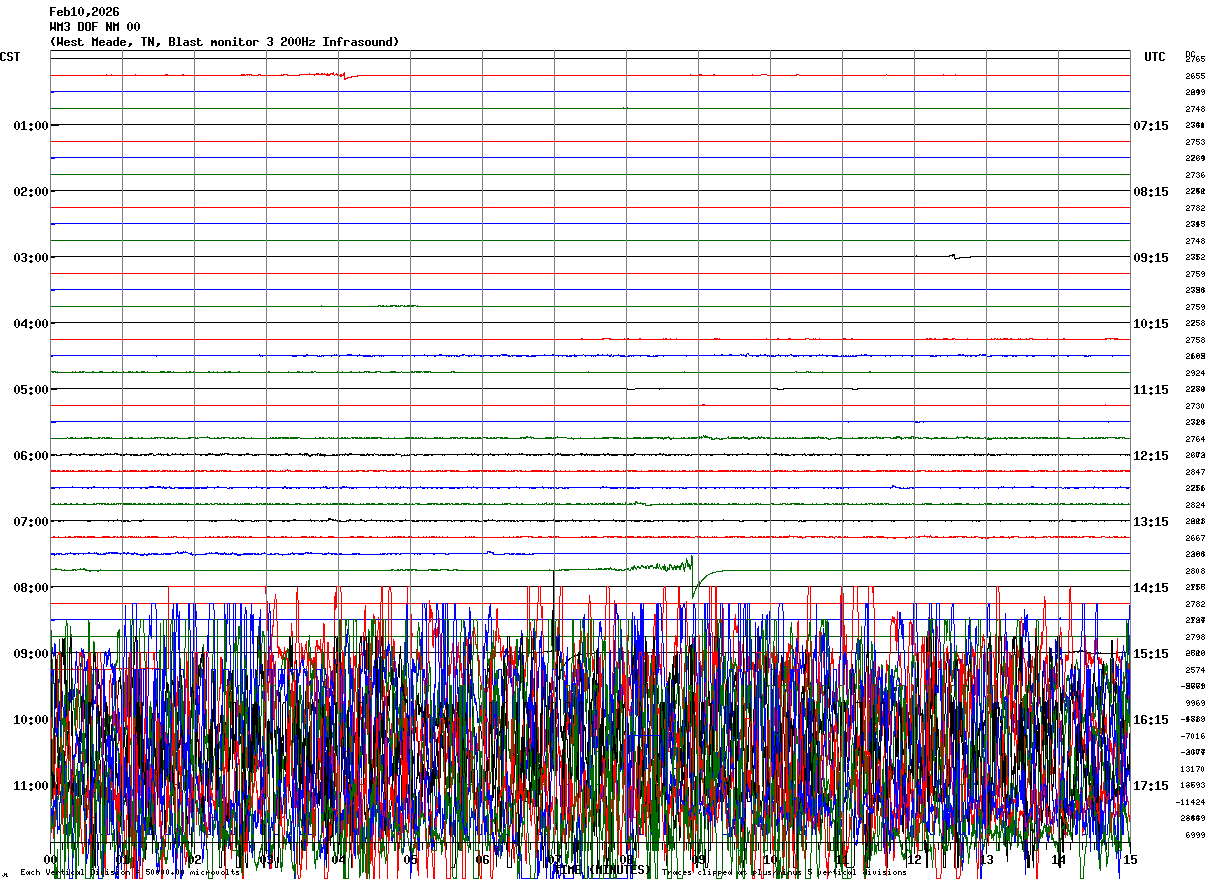
Task: Click the "11:00" CST time label
Action: tap(31, 786)
